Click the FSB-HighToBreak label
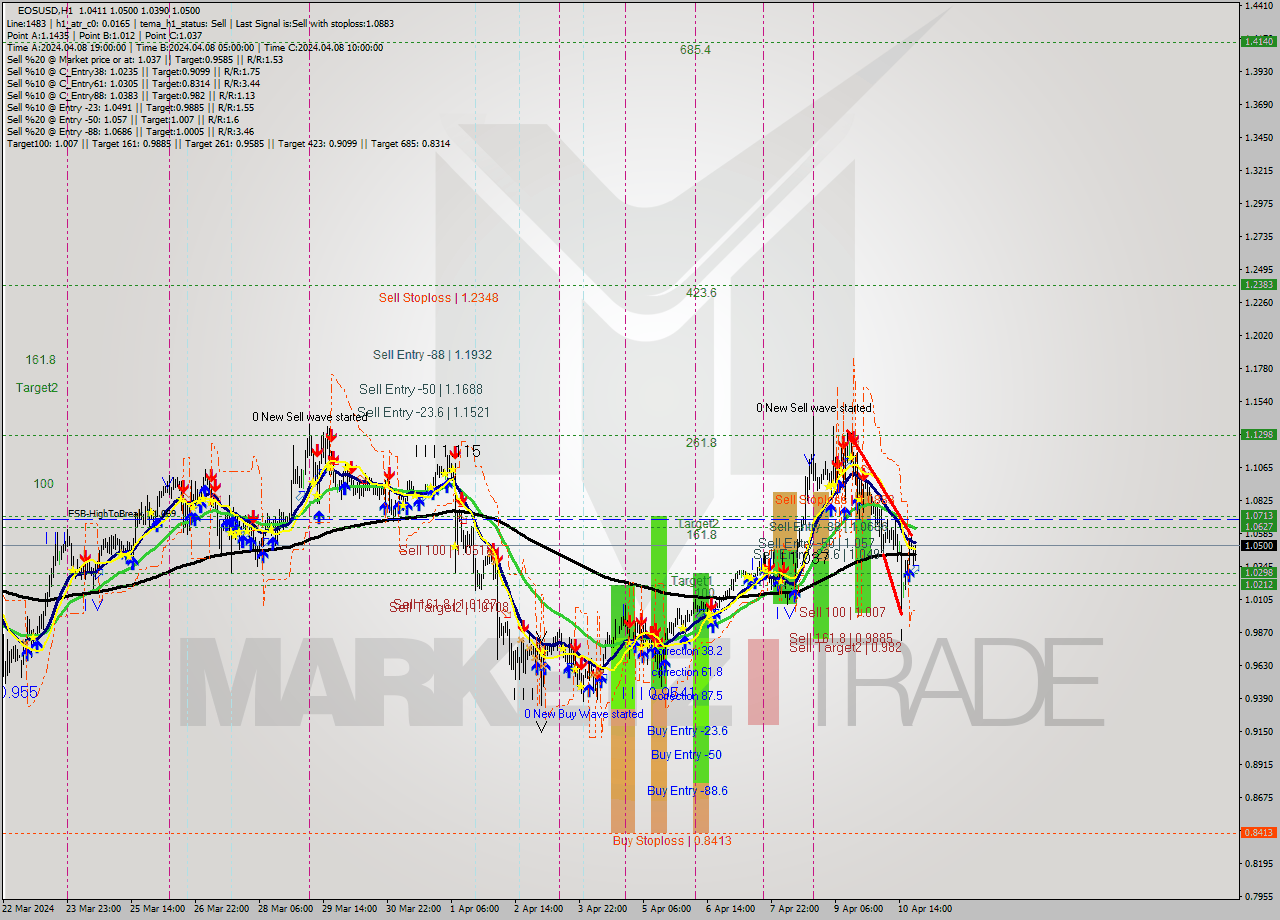 point(122,513)
